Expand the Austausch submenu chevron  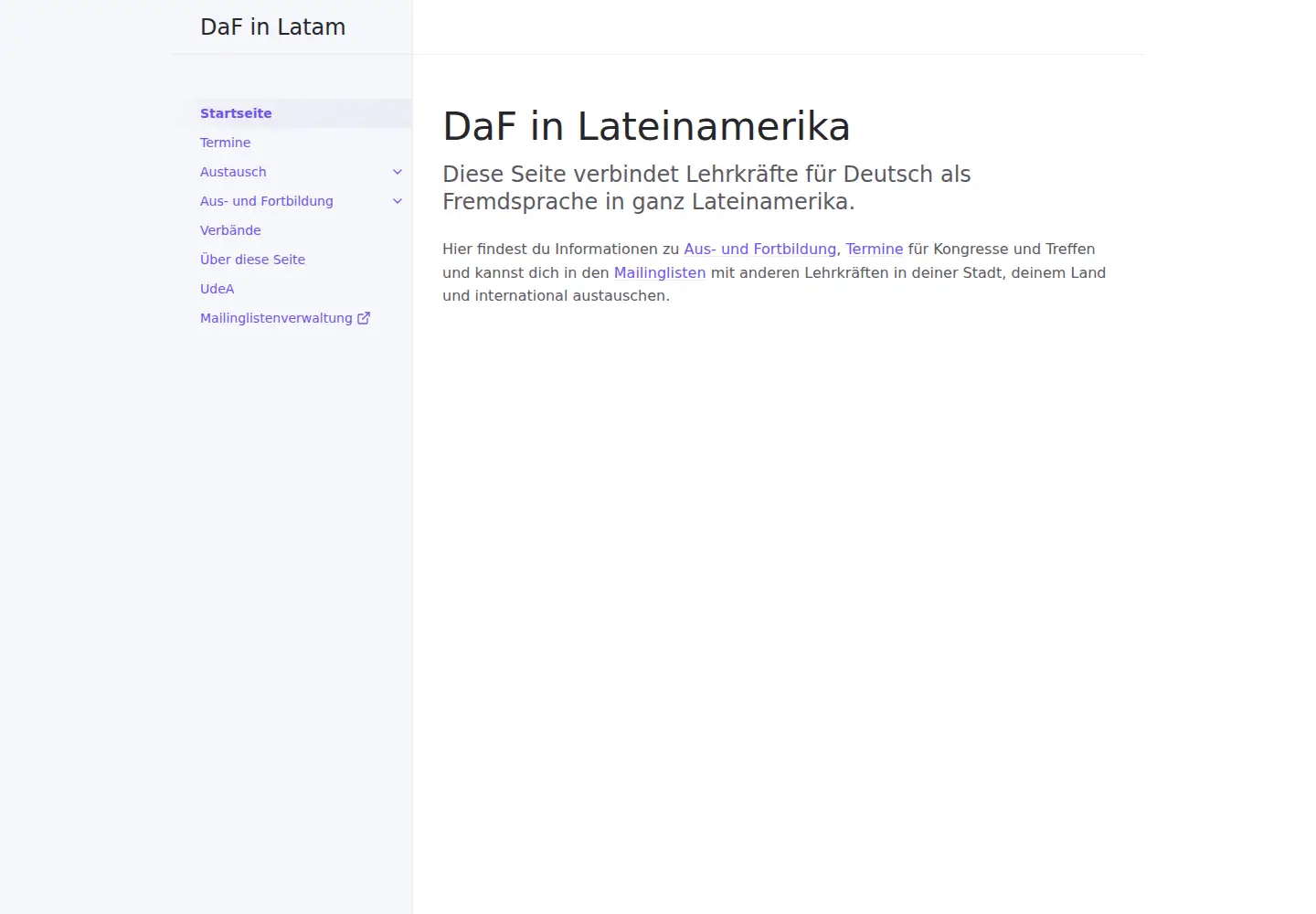(398, 172)
